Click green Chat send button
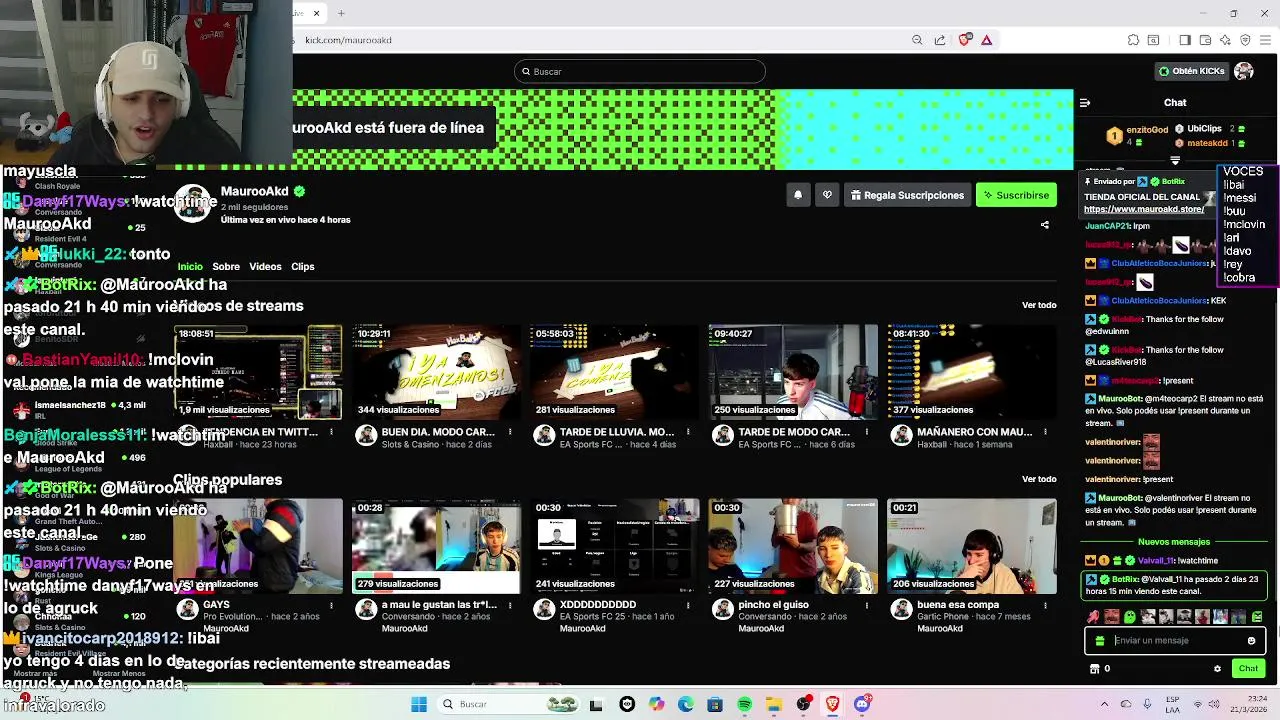Screen dimensions: 1280x720 pos(1248,669)
